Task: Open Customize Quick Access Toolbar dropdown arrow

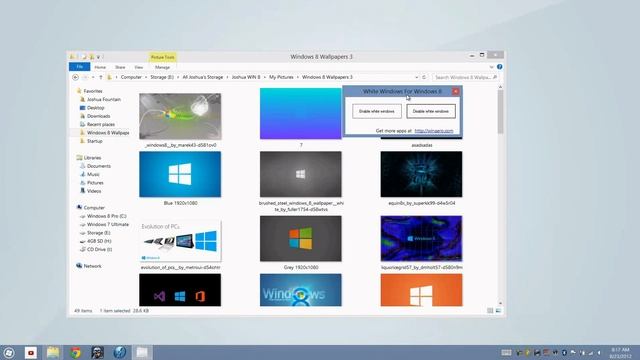Action: coord(98,57)
